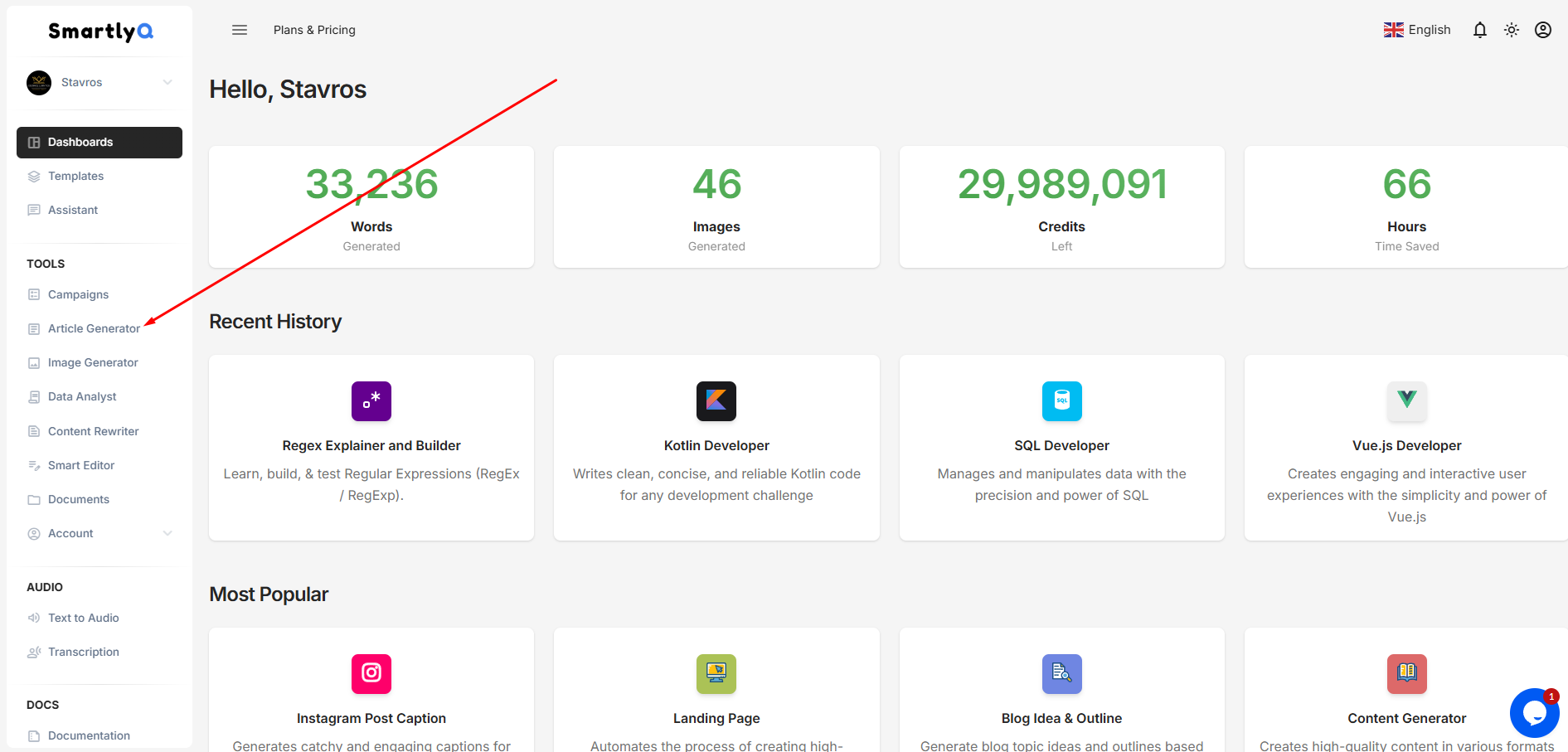
Task: Open the live chat bubble
Action: tap(1535, 713)
